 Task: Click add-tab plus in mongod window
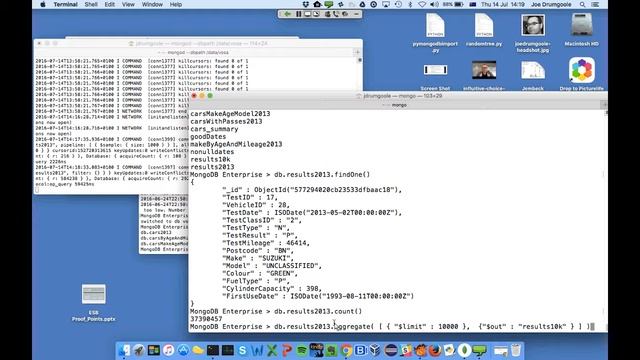(358, 52)
